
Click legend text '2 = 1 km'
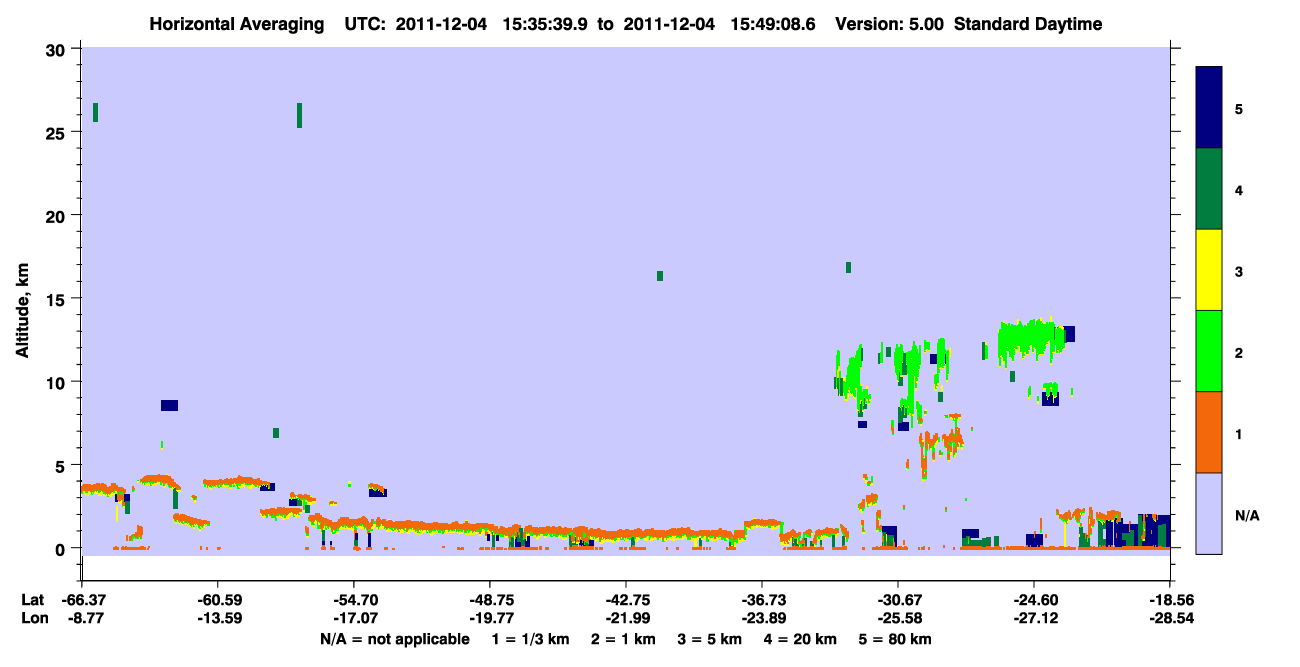(624, 639)
